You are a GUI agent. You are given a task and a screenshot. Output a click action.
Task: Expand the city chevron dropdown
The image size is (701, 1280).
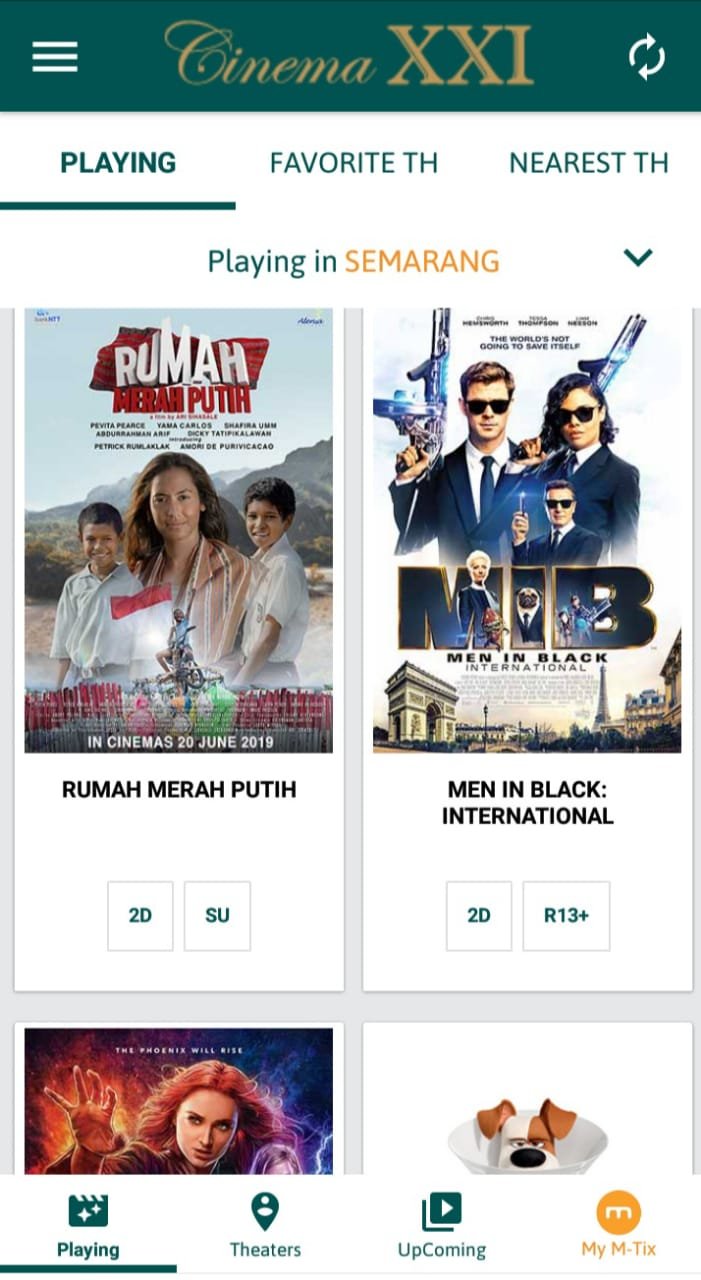tap(638, 258)
